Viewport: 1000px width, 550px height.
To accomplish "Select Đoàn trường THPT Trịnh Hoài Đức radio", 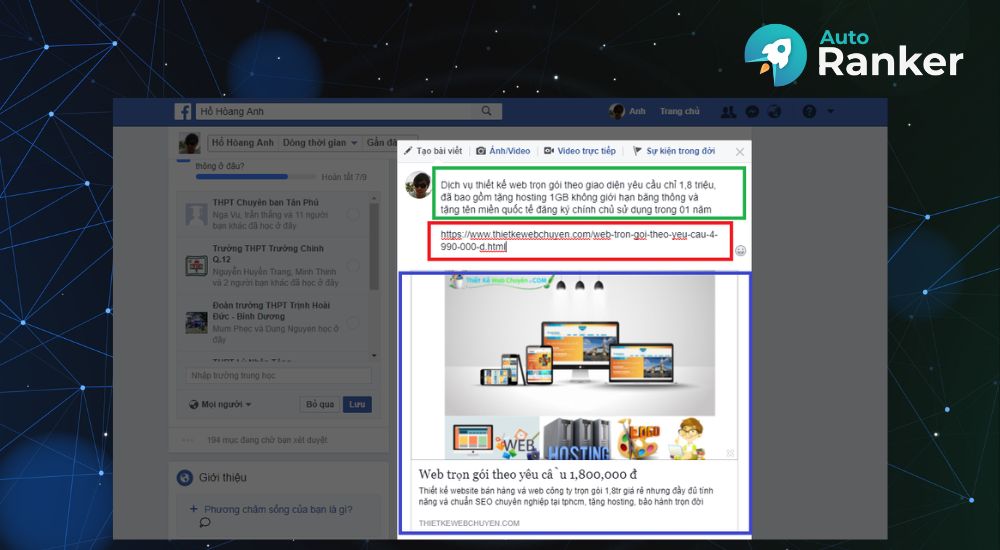I will tap(353, 322).
